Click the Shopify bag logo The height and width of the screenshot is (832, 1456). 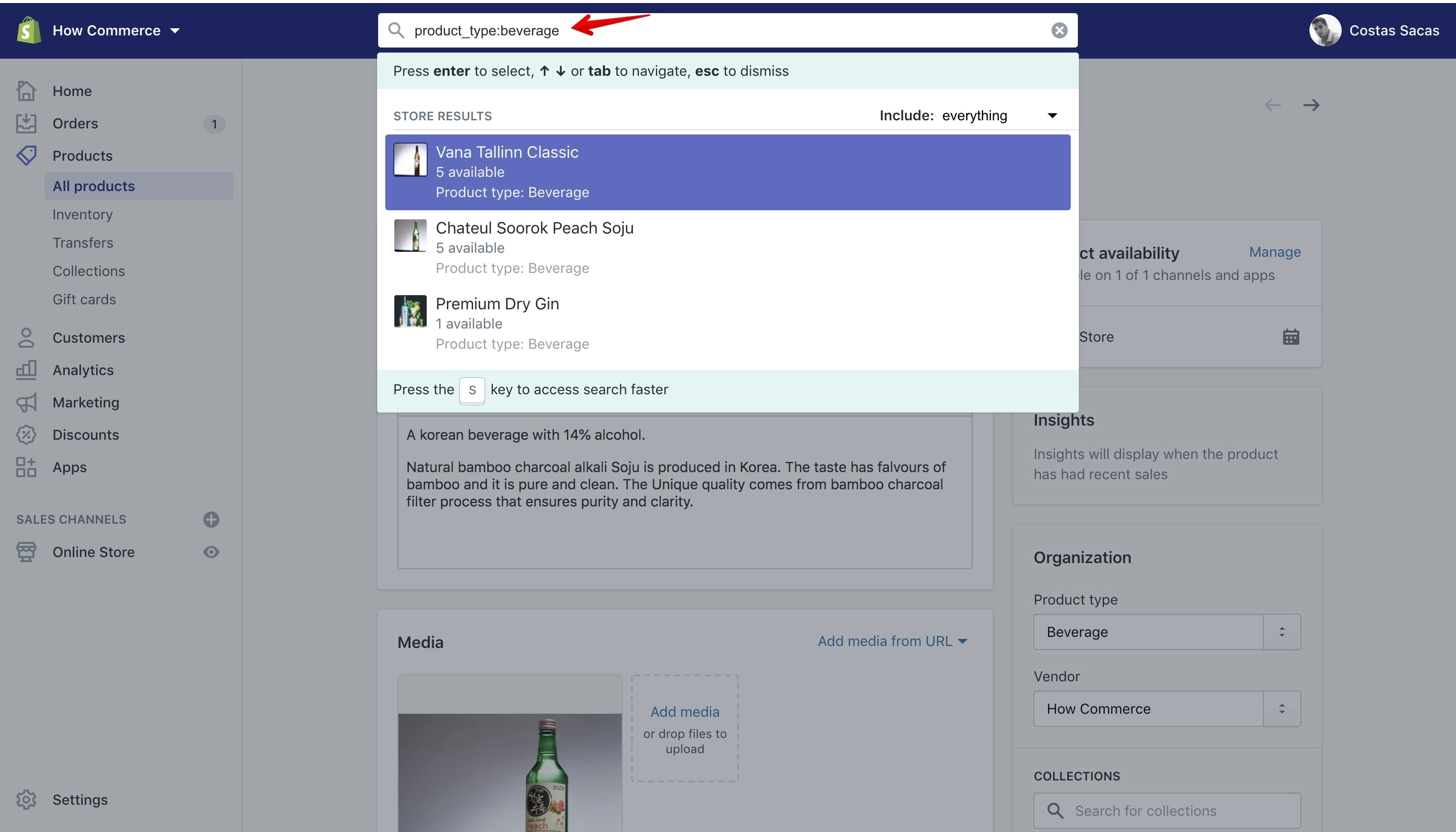point(29,30)
